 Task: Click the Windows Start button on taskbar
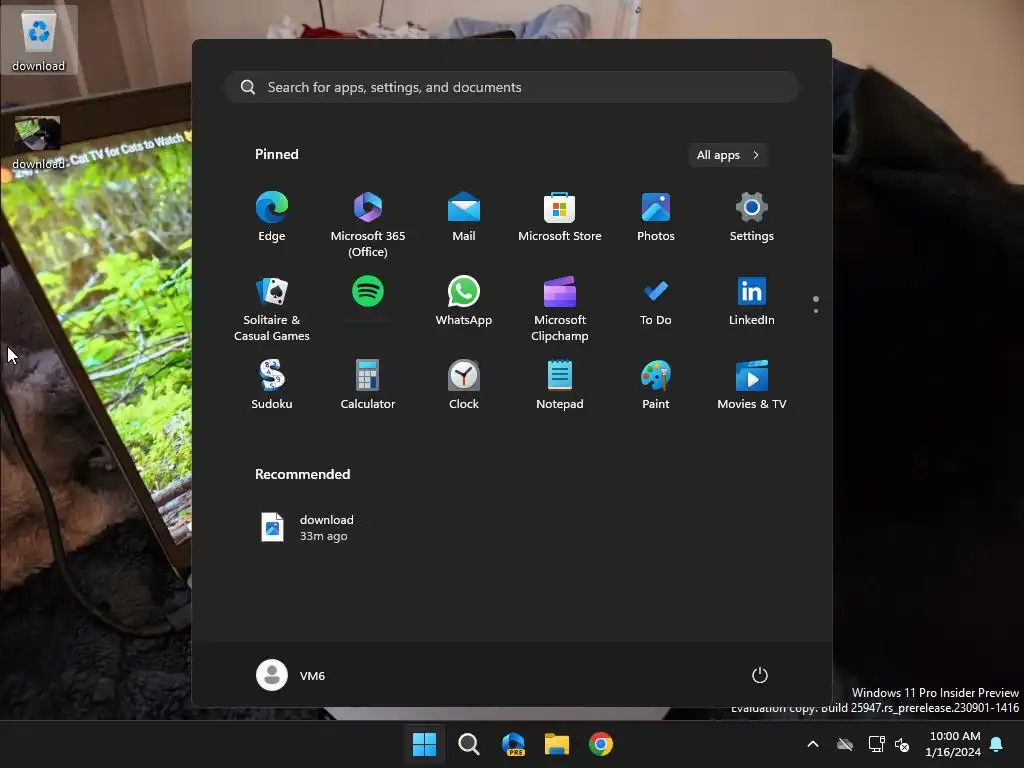click(424, 744)
